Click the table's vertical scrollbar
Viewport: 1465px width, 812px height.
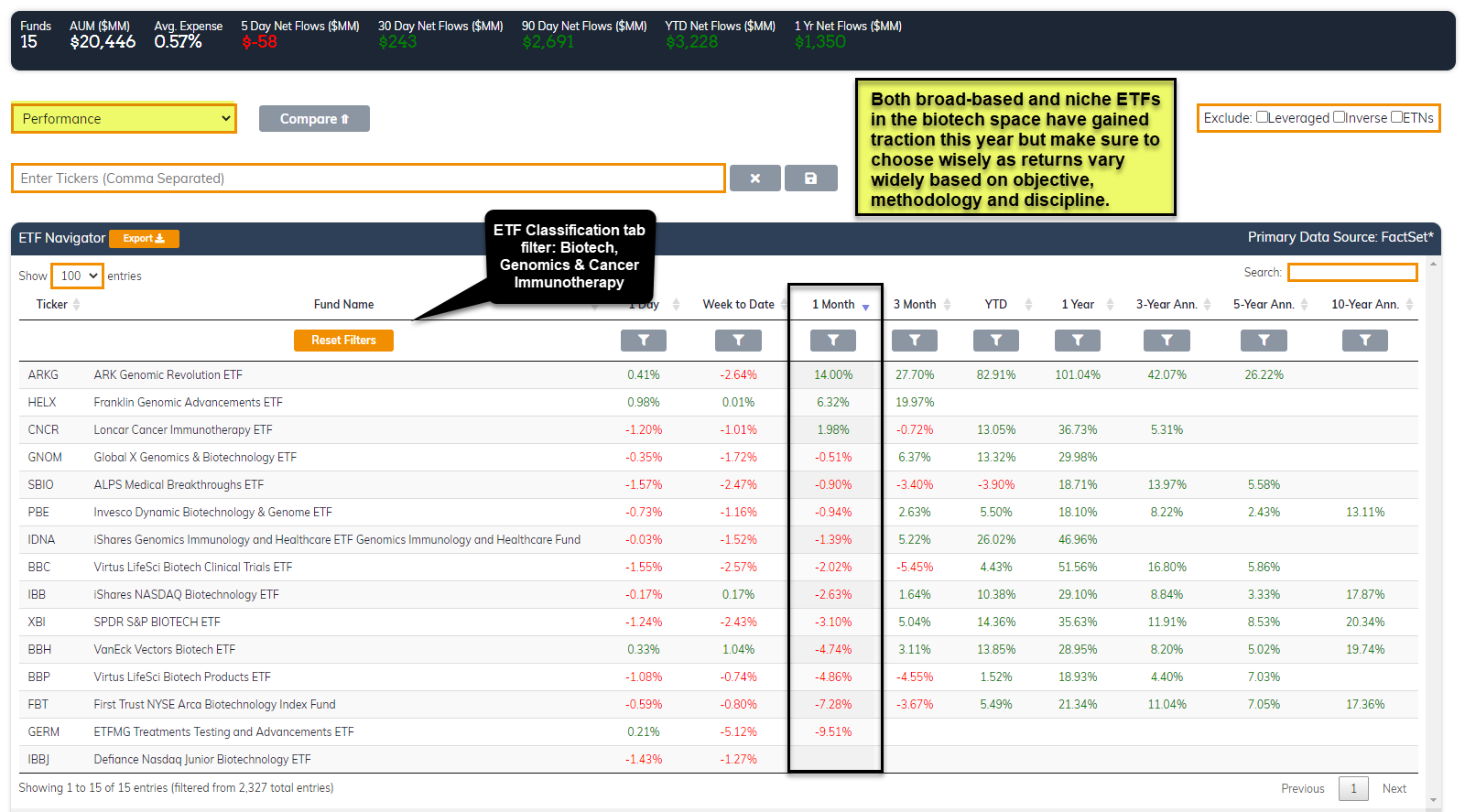click(1433, 531)
